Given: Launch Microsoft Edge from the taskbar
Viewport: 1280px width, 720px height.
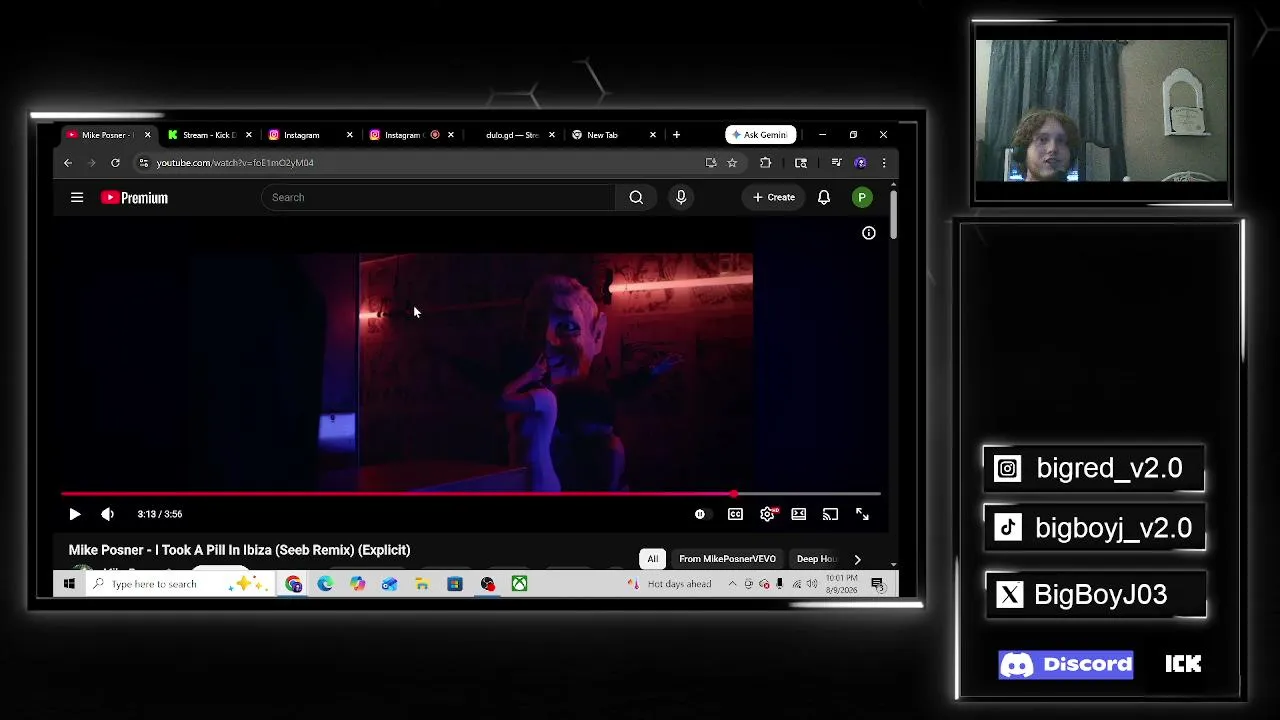Looking at the screenshot, I should tap(325, 584).
